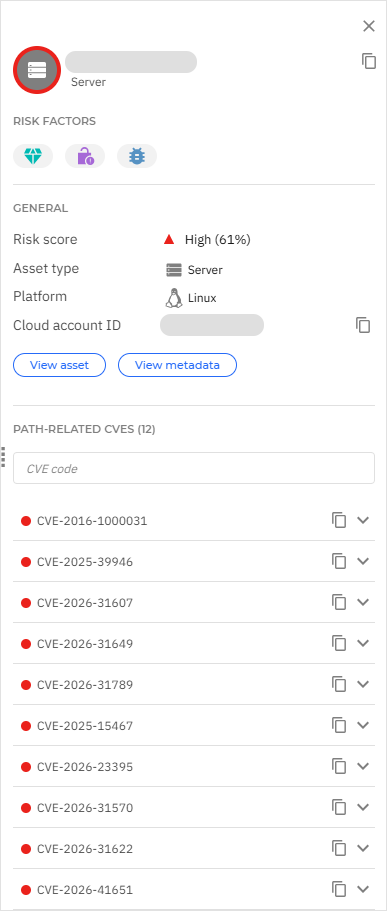Viewport: 387px width, 911px height.
Task: Copy CVE-2025-15467 code
Action: (339, 725)
